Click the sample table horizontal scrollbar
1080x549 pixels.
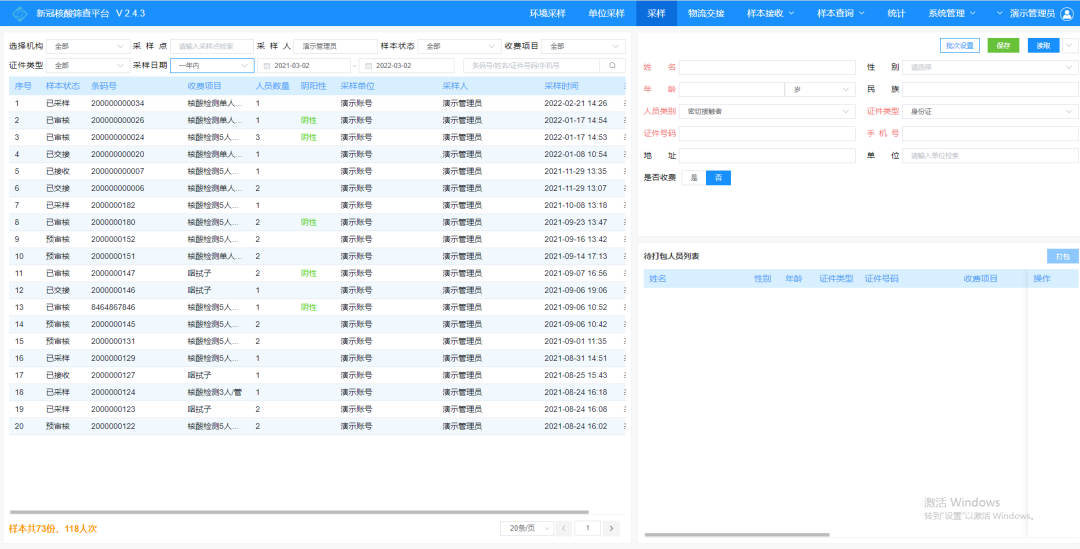click(300, 512)
